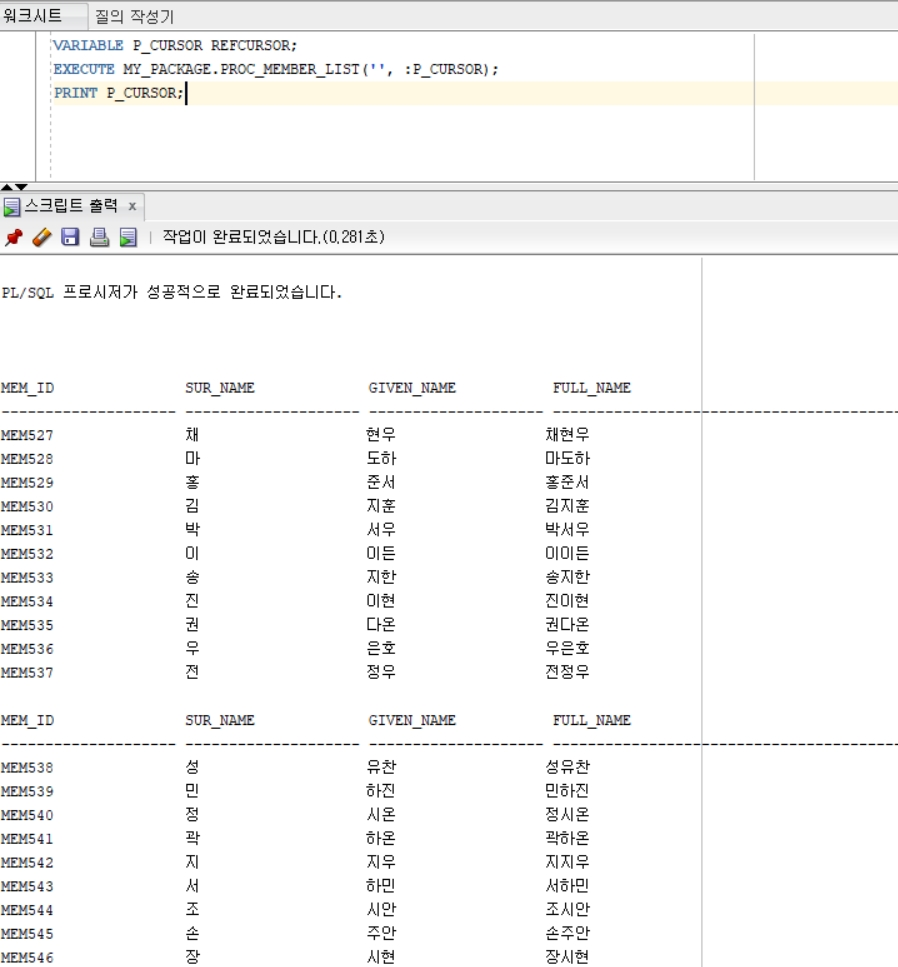Select MEM532 row ID
898x967 pixels.
point(27,554)
